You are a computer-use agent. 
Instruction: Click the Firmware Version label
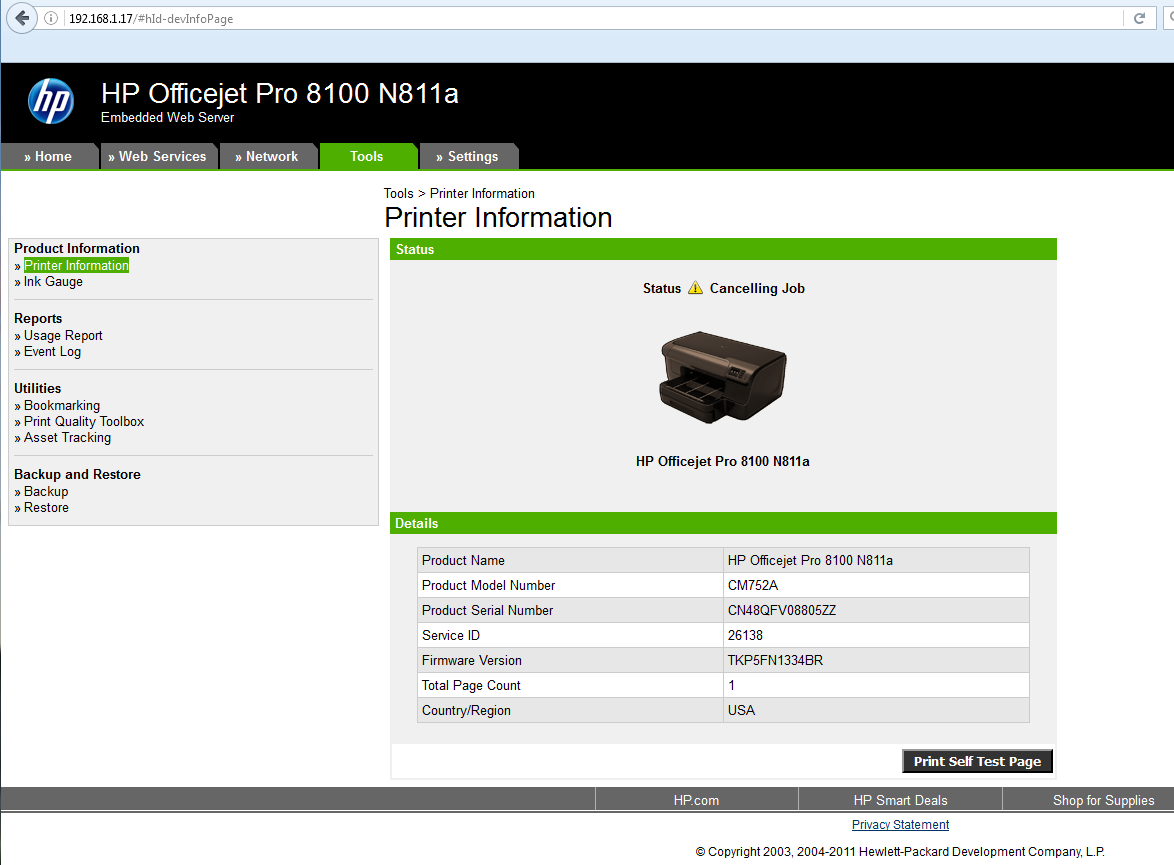(x=472, y=660)
